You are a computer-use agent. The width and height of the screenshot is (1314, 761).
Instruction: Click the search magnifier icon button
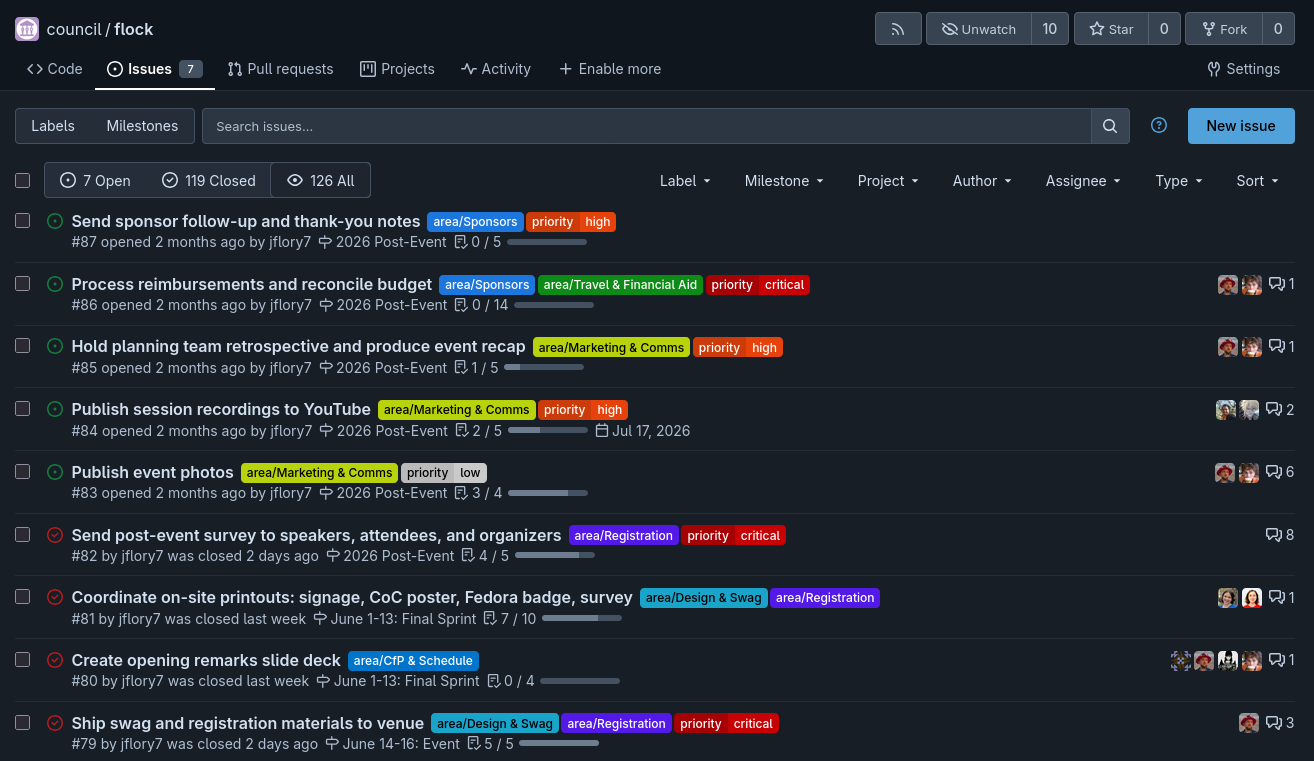(1110, 126)
